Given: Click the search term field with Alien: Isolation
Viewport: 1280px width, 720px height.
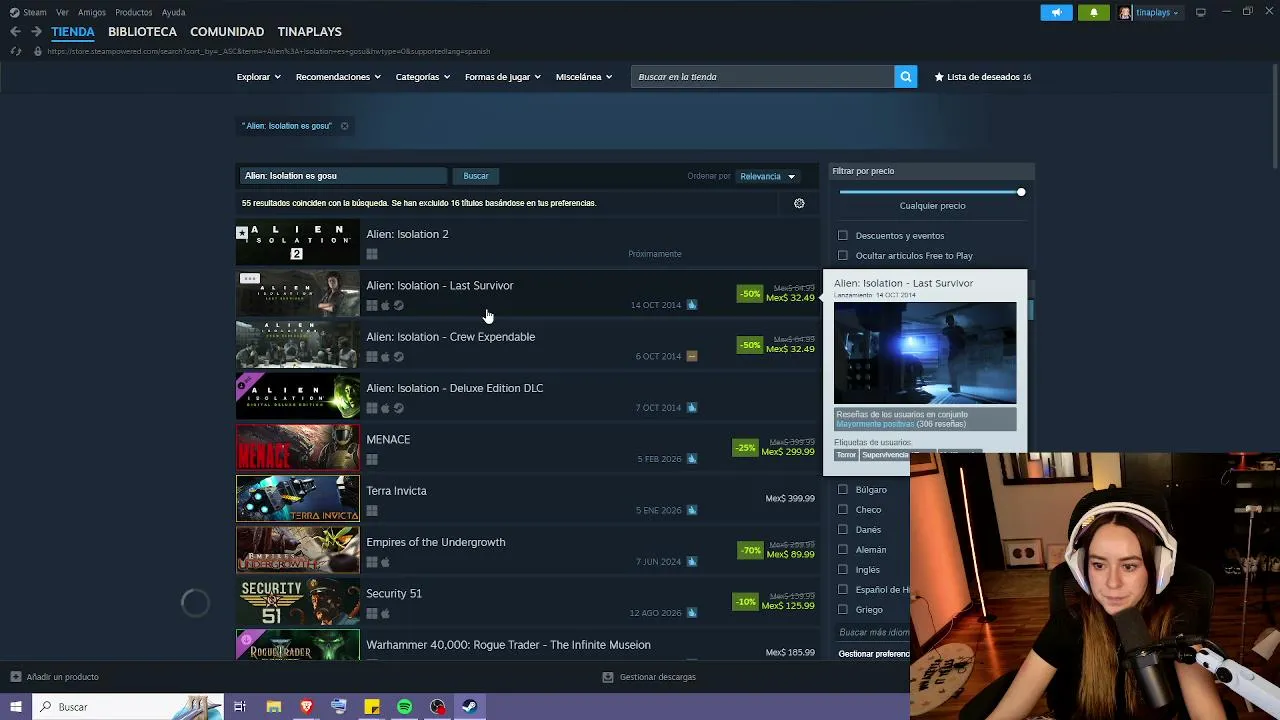Looking at the screenshot, I should 343,176.
